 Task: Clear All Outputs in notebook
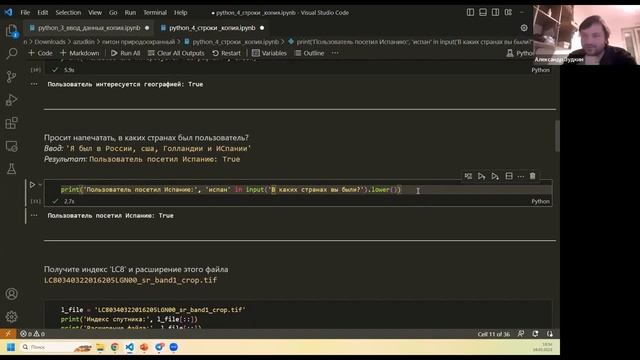coord(176,53)
